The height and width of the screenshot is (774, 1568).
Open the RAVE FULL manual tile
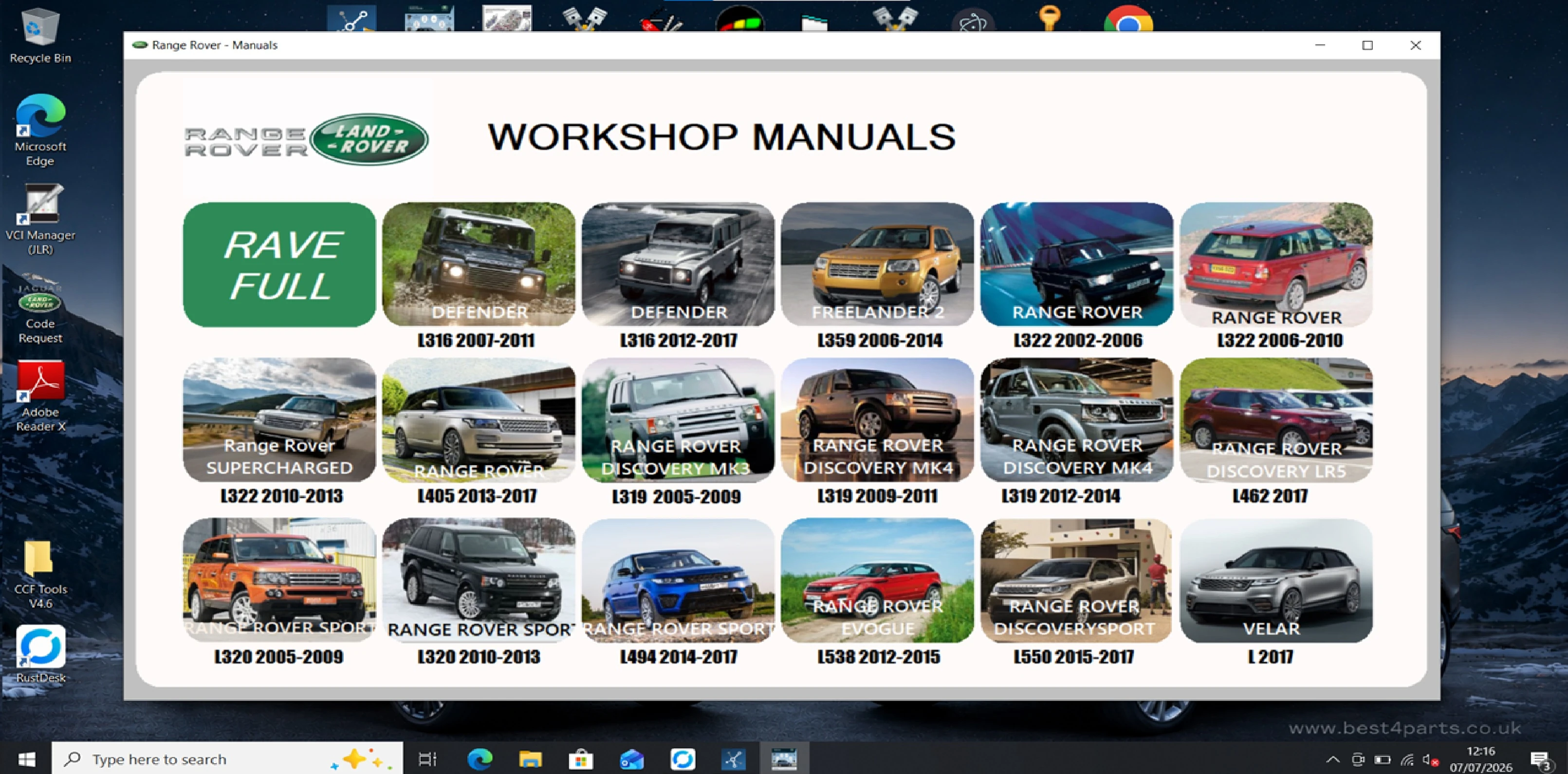279,265
